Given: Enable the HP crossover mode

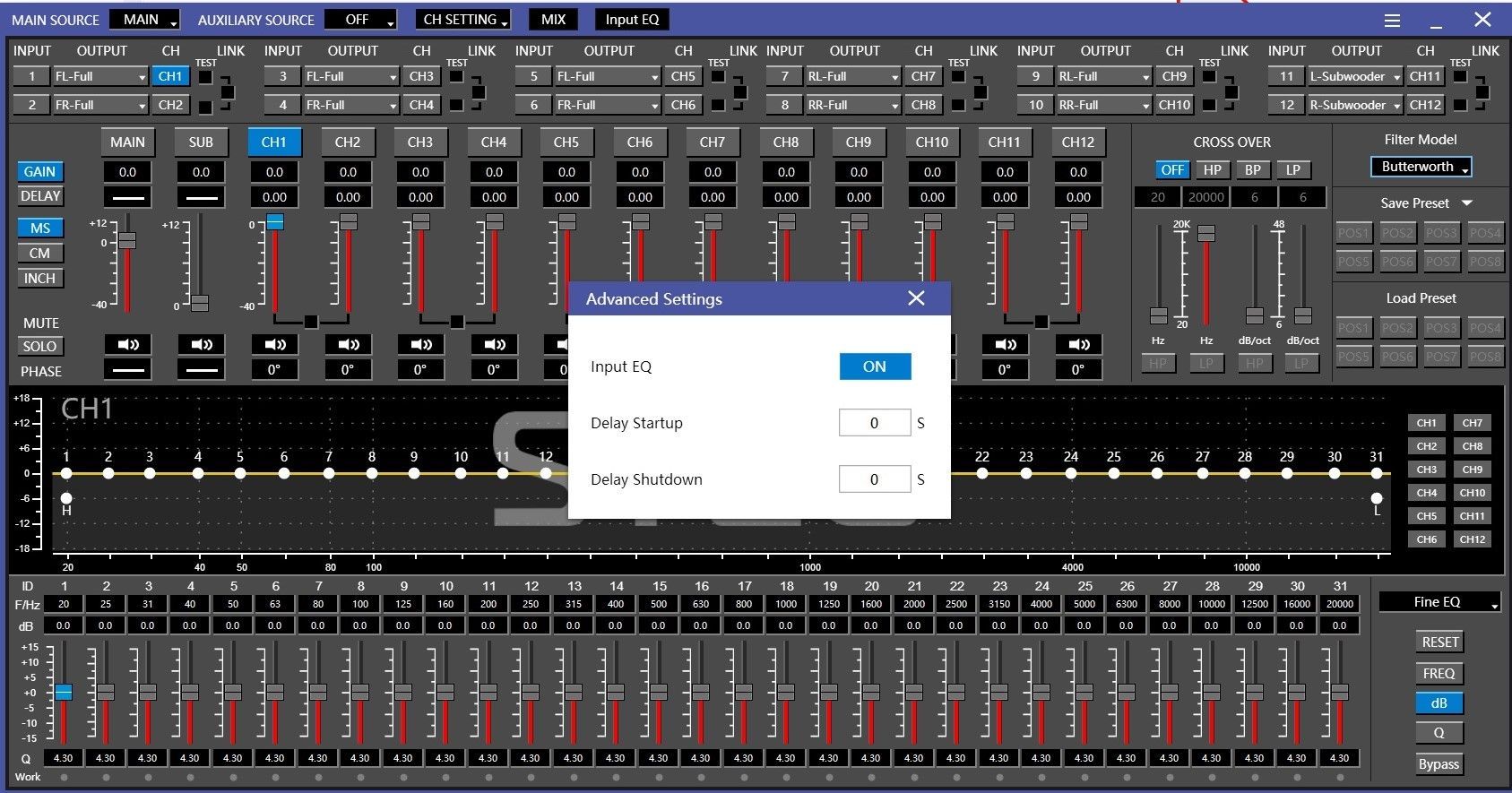Looking at the screenshot, I should pyautogui.click(x=1212, y=170).
